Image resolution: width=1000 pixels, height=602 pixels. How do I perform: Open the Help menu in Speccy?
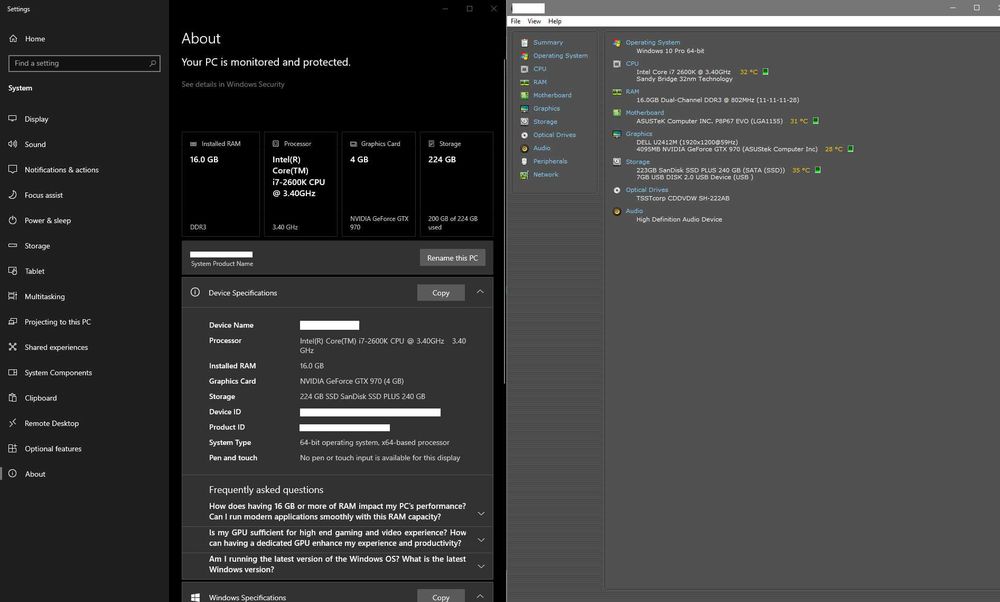coord(555,21)
